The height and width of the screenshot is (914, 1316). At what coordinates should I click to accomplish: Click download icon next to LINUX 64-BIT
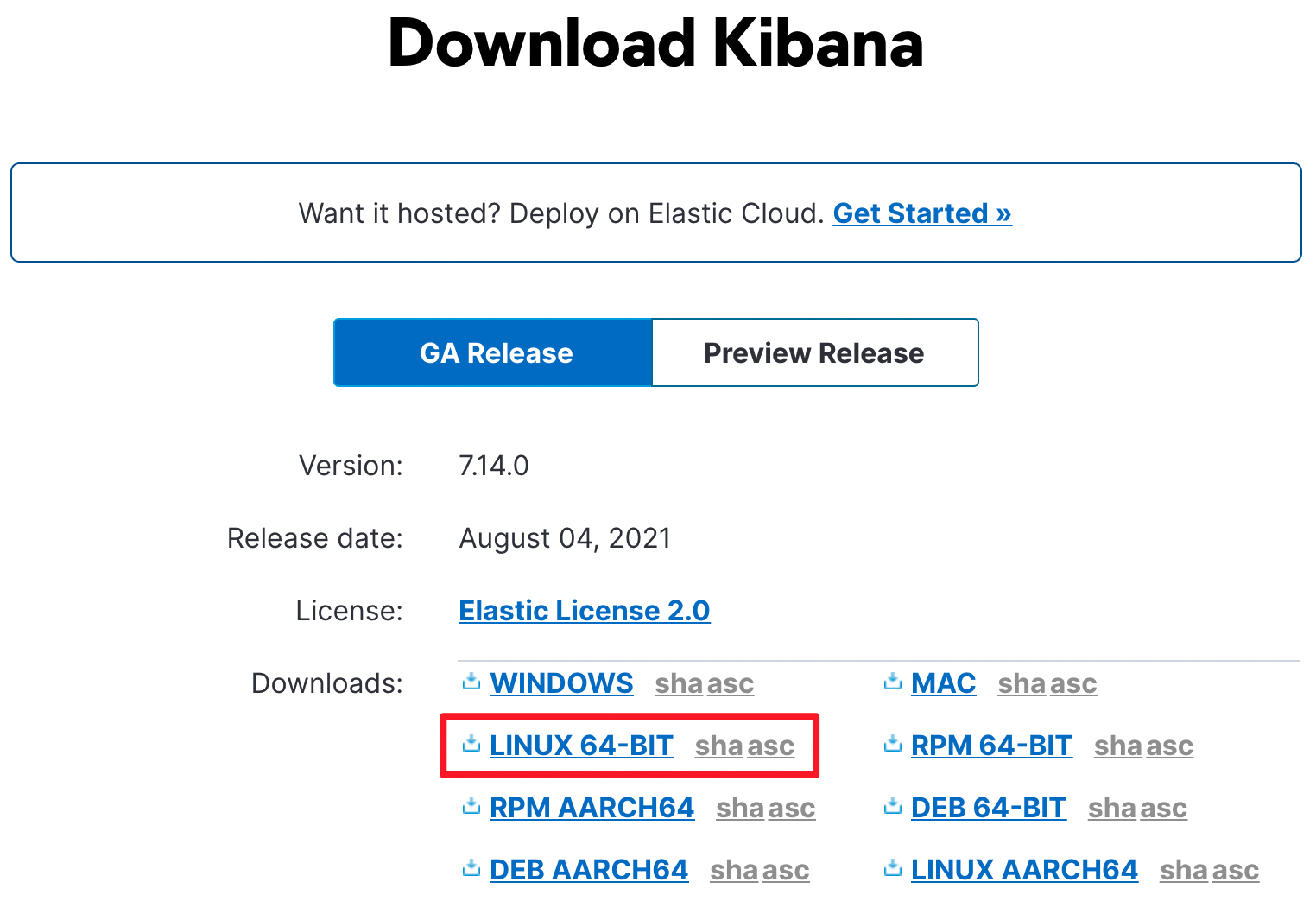471,745
